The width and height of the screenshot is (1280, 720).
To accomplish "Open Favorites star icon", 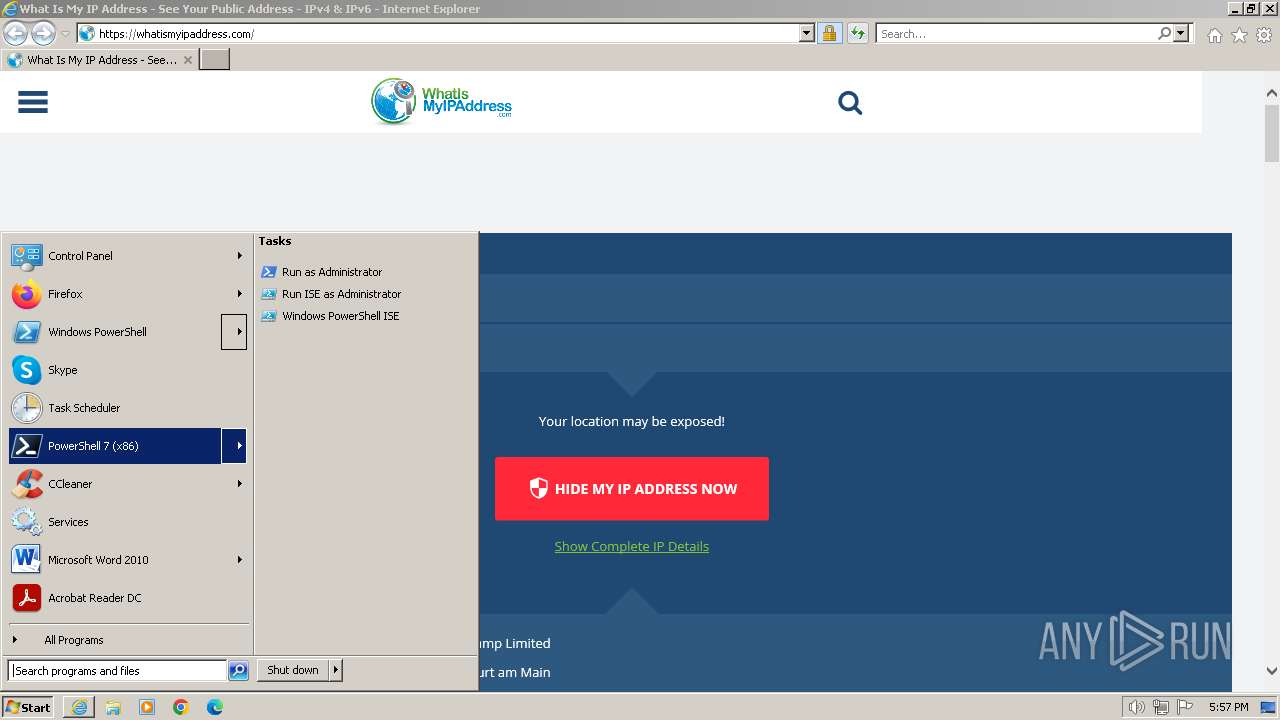I will pos(1239,35).
